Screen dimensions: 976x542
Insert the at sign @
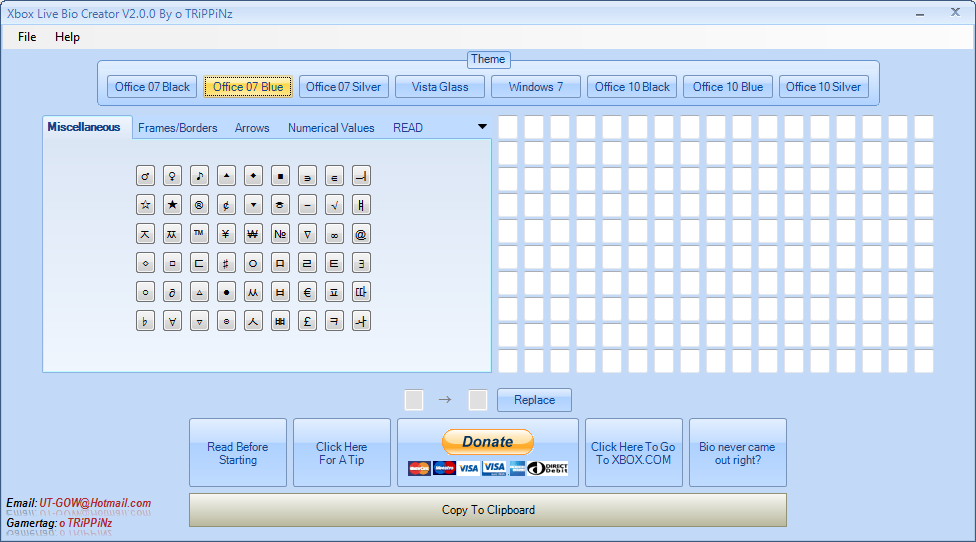tap(361, 234)
